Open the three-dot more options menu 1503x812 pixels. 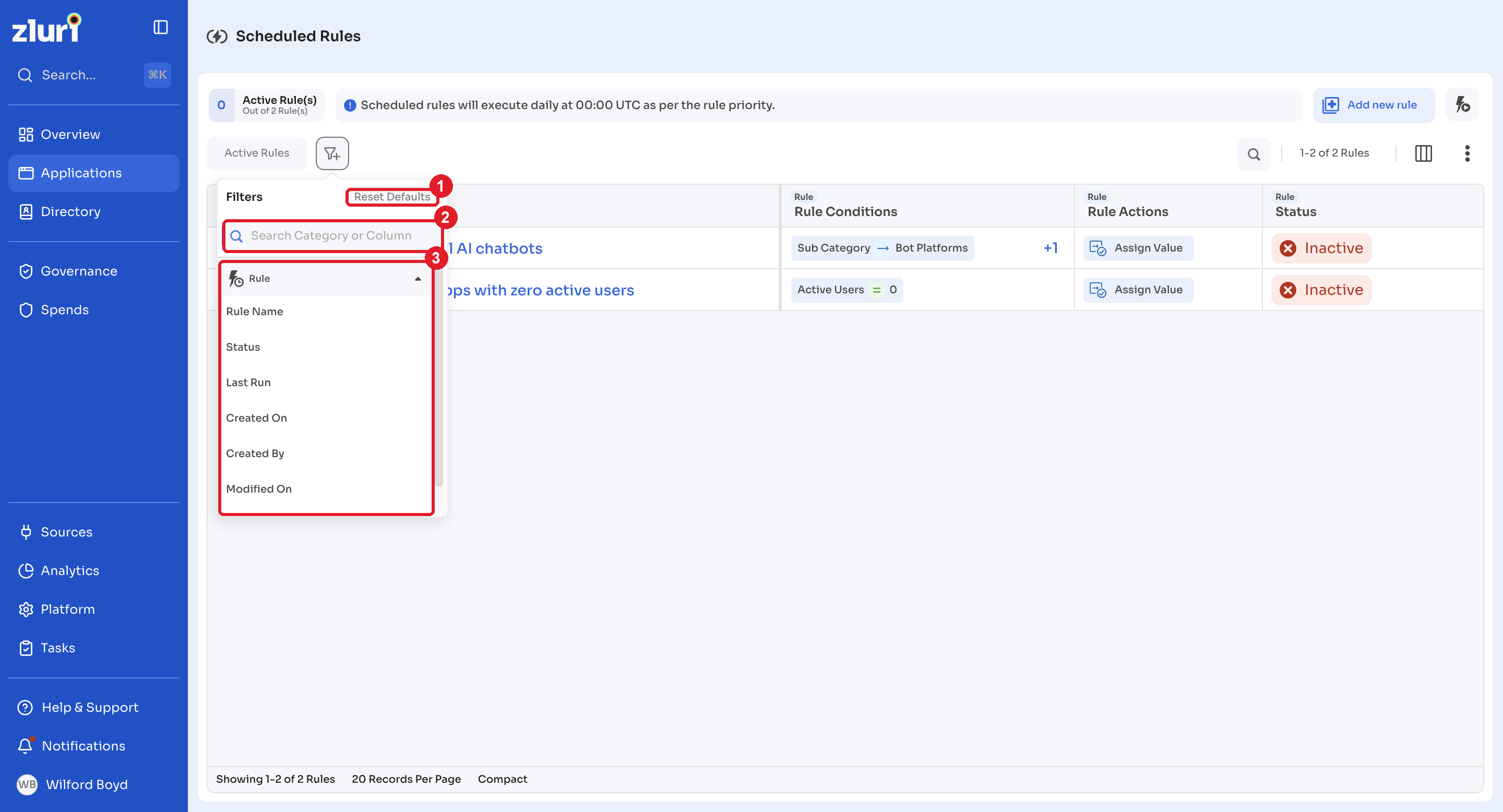click(x=1467, y=153)
